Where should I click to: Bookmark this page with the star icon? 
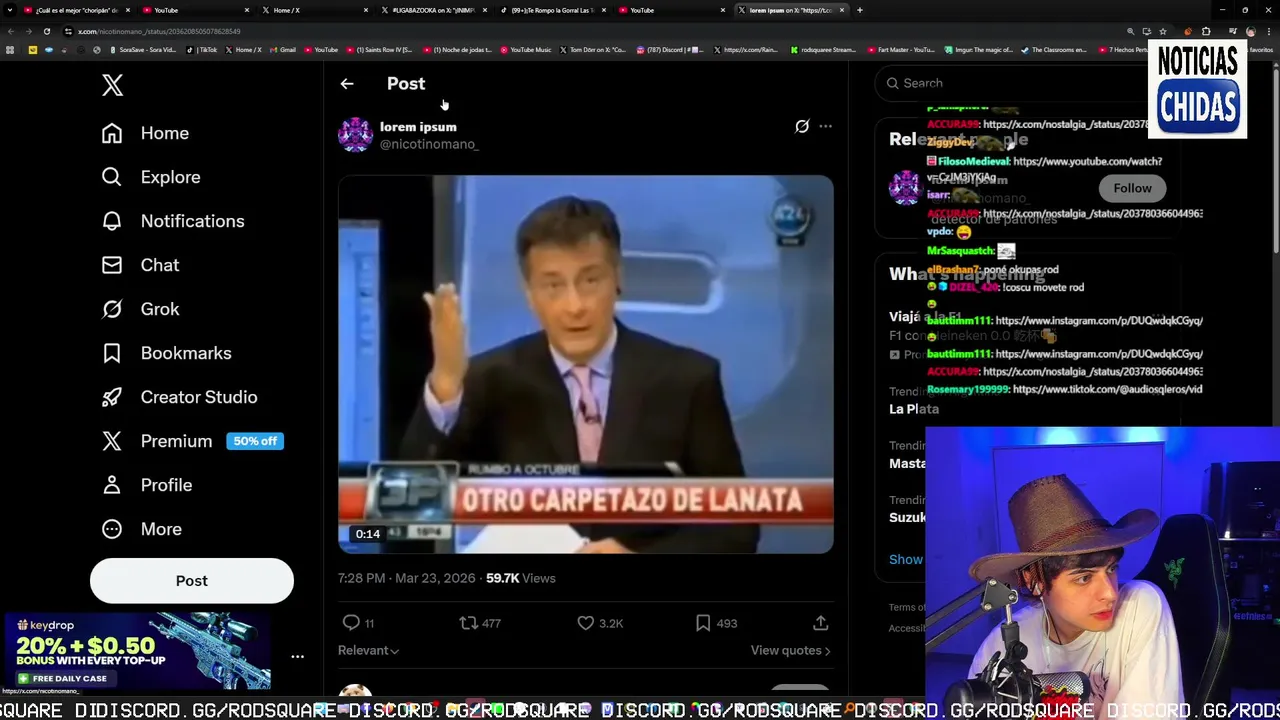[1162, 31]
